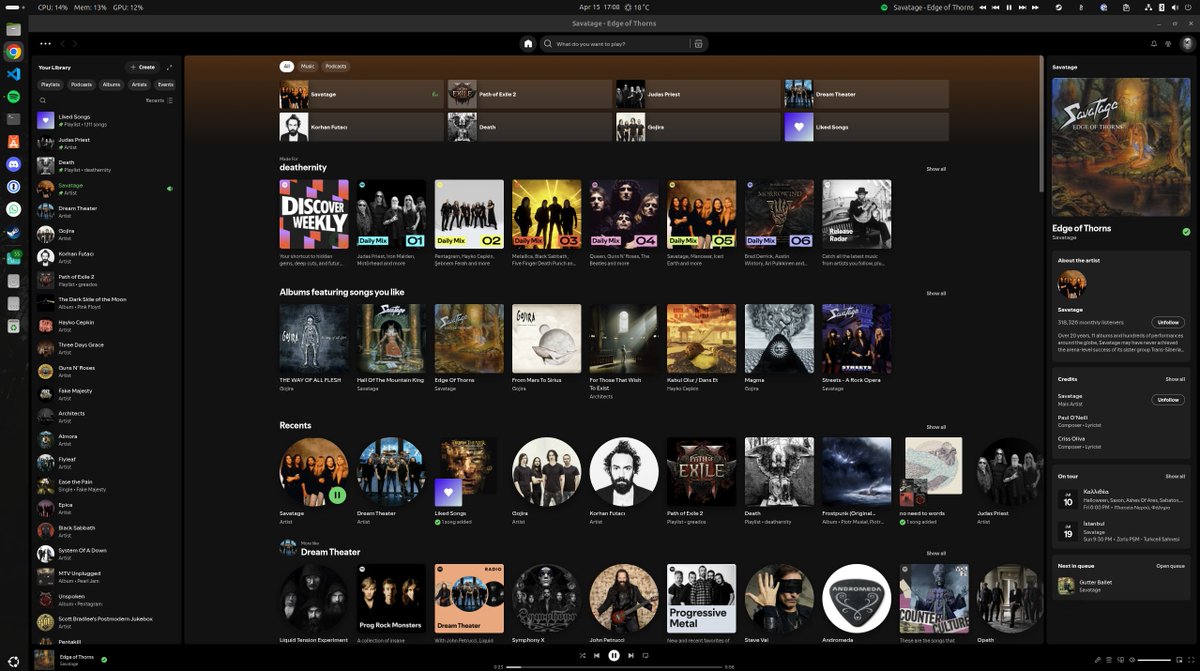Viewport: 1200px width, 671px height.
Task: Select the All filter on home
Action: (x=287, y=67)
